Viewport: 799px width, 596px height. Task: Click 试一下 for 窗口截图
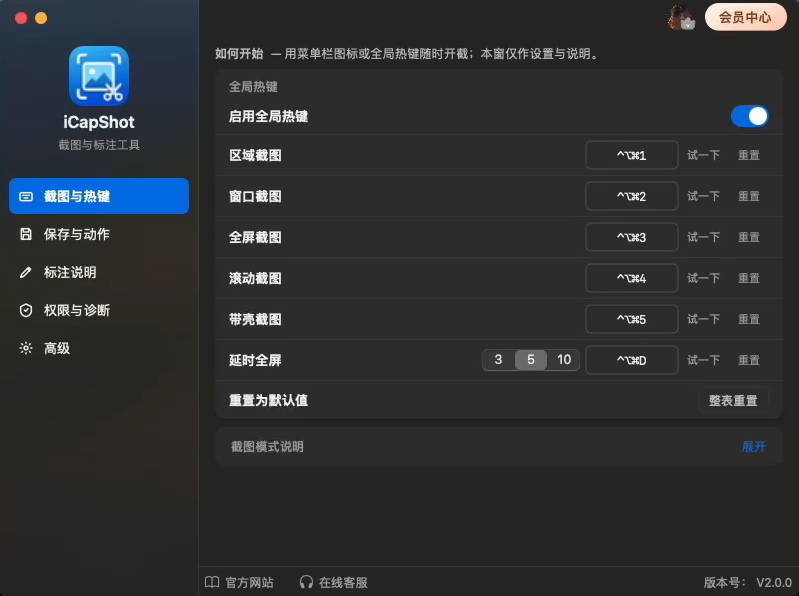[703, 197]
